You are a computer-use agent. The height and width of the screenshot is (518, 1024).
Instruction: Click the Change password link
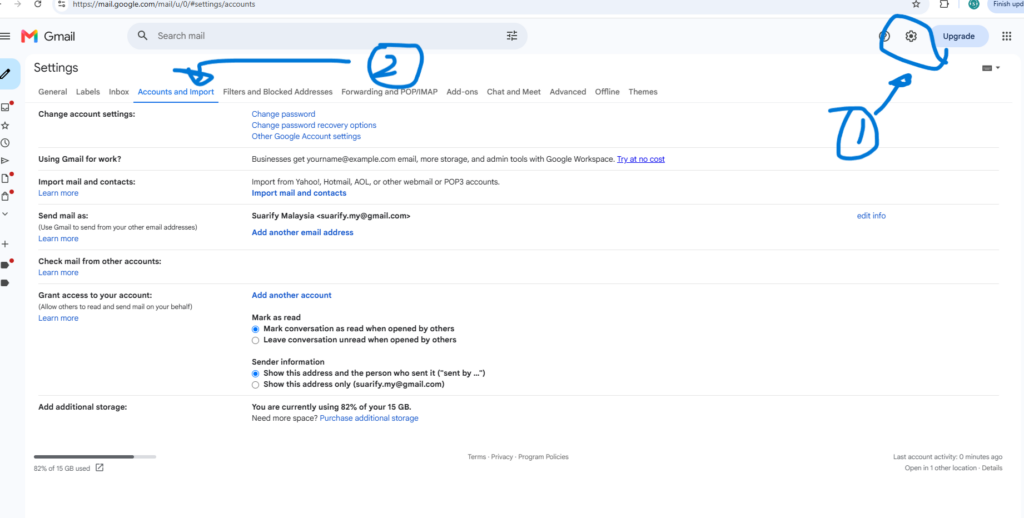click(x=283, y=114)
